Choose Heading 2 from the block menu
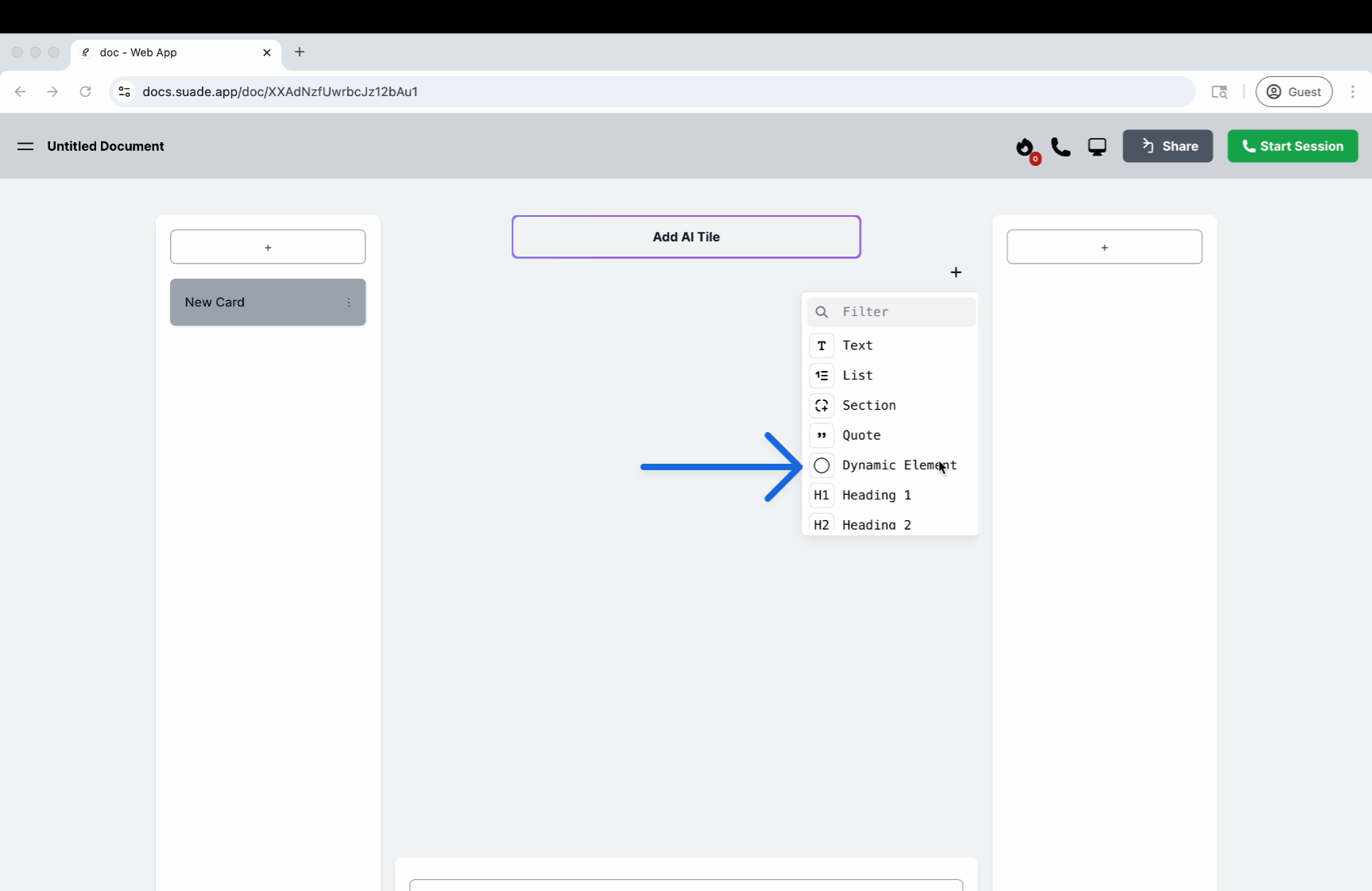 coord(891,524)
